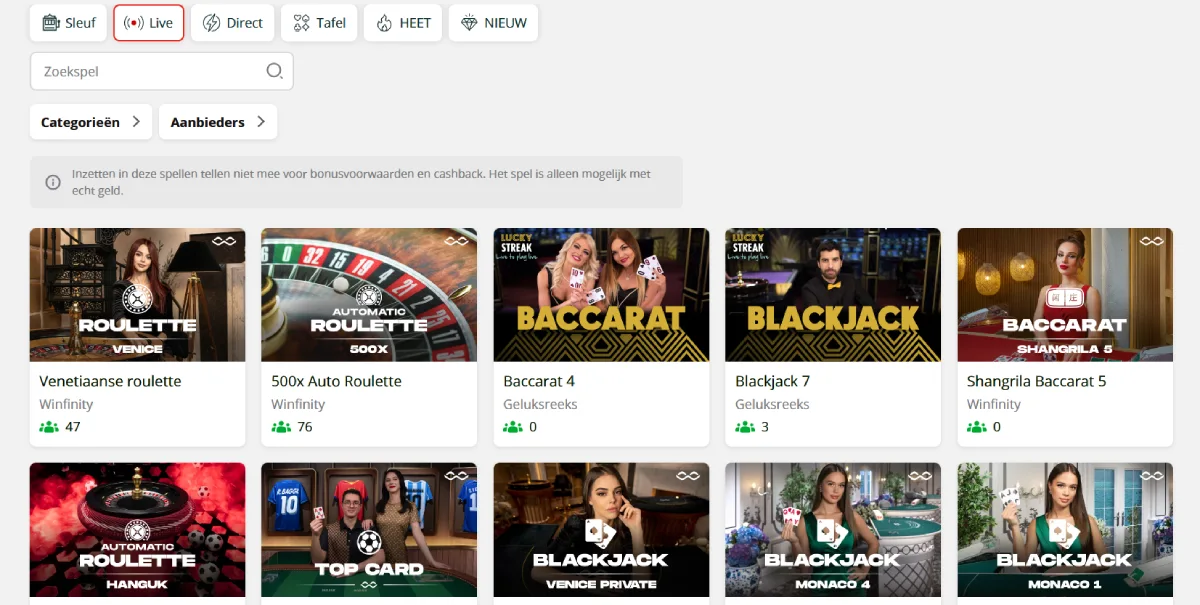Click the players icon under Blackjack 7
The width and height of the screenshot is (1200, 605).
click(x=745, y=427)
